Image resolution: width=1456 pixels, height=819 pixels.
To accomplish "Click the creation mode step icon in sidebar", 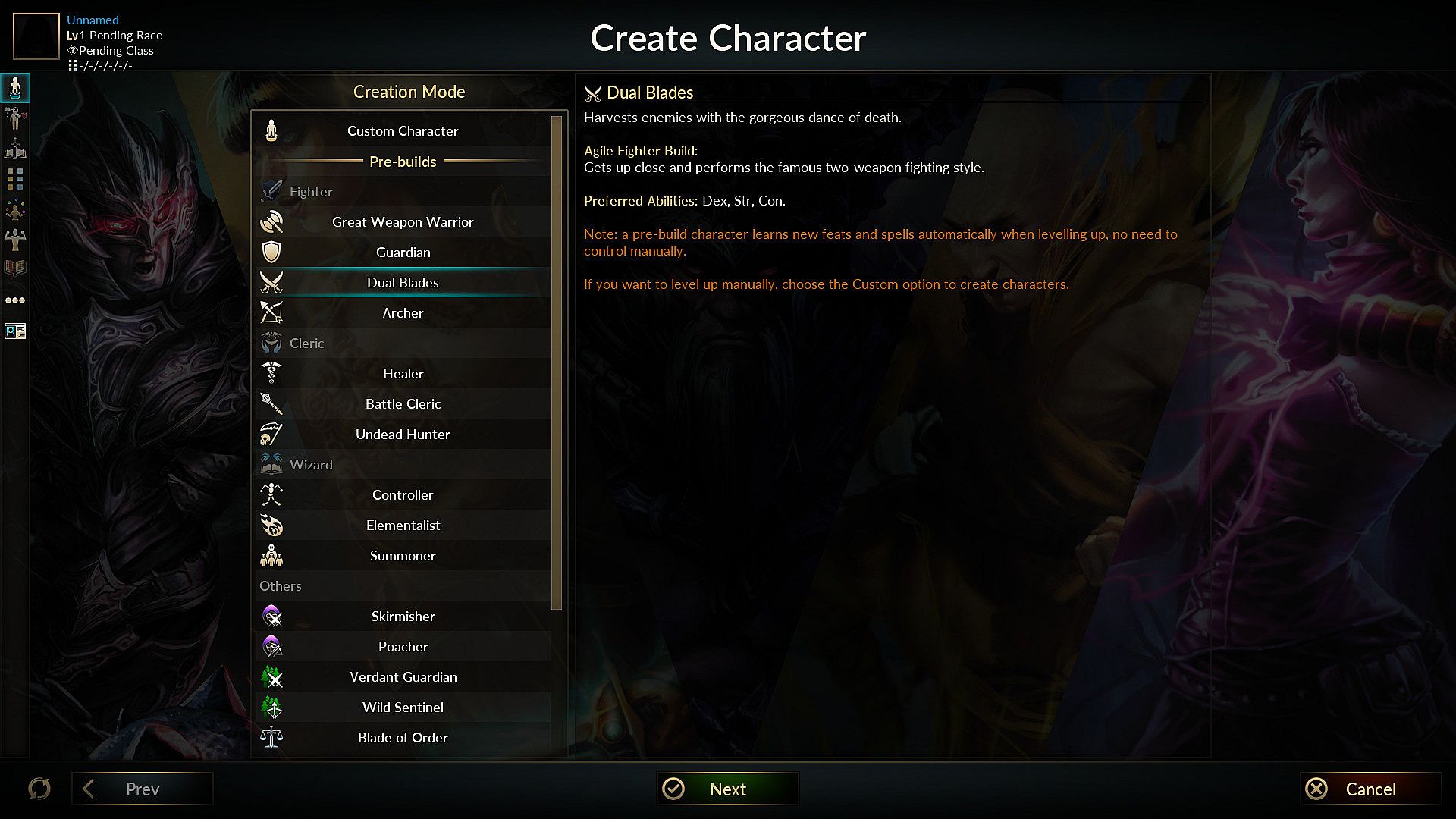I will point(15,88).
